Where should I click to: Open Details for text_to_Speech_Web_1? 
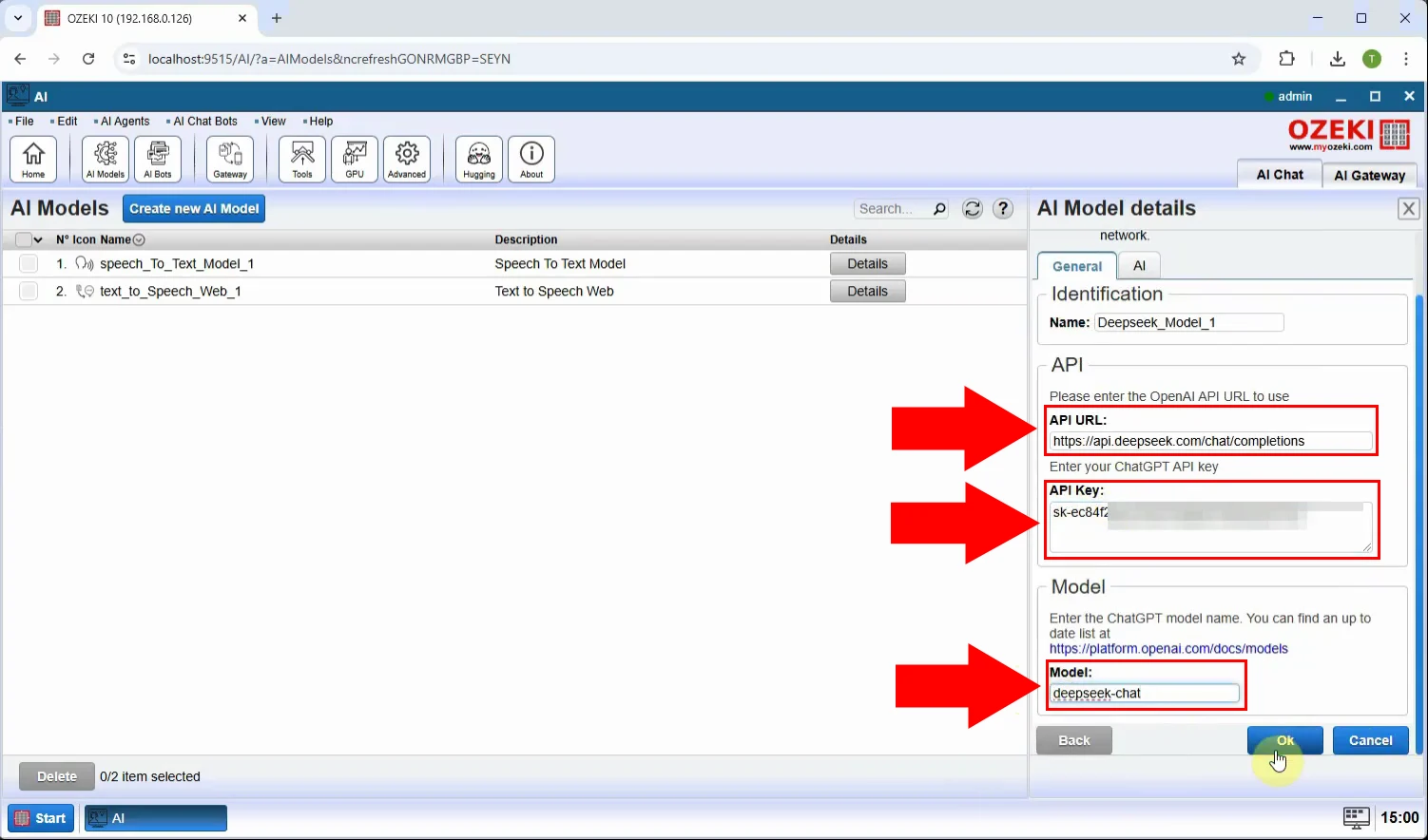867,292
